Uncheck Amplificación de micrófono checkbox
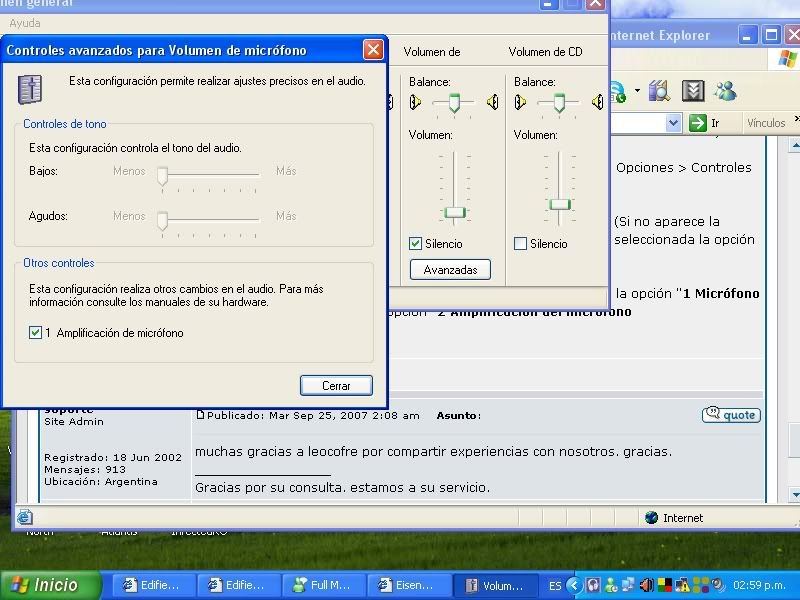The width and height of the screenshot is (800, 600). pos(36,333)
